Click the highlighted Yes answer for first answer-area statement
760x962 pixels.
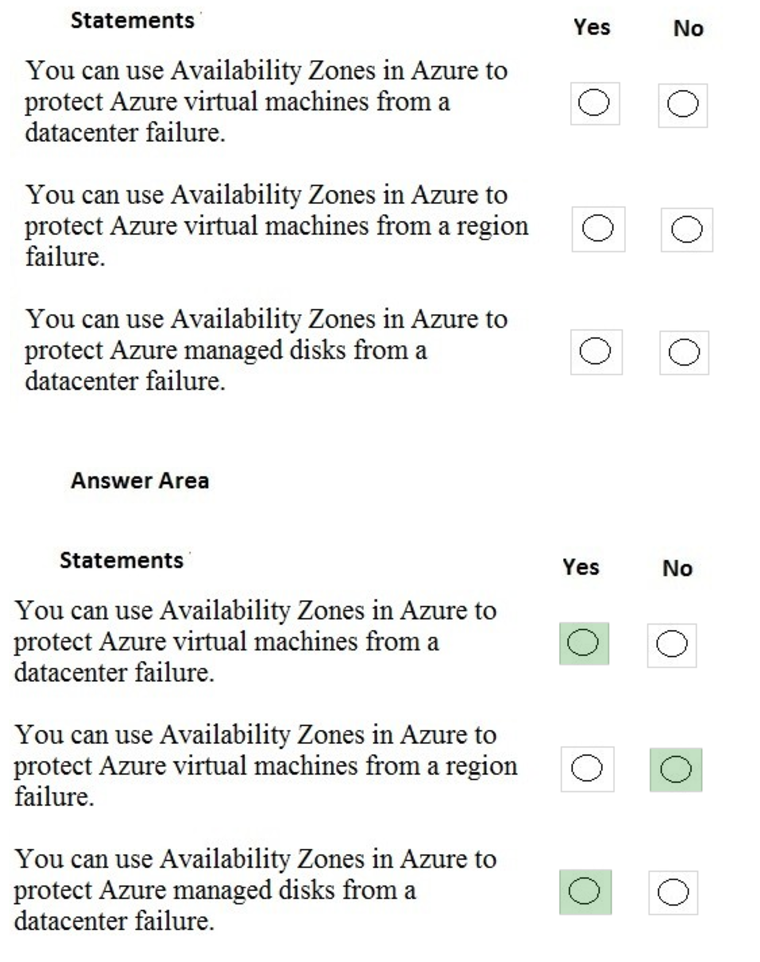coord(584,644)
